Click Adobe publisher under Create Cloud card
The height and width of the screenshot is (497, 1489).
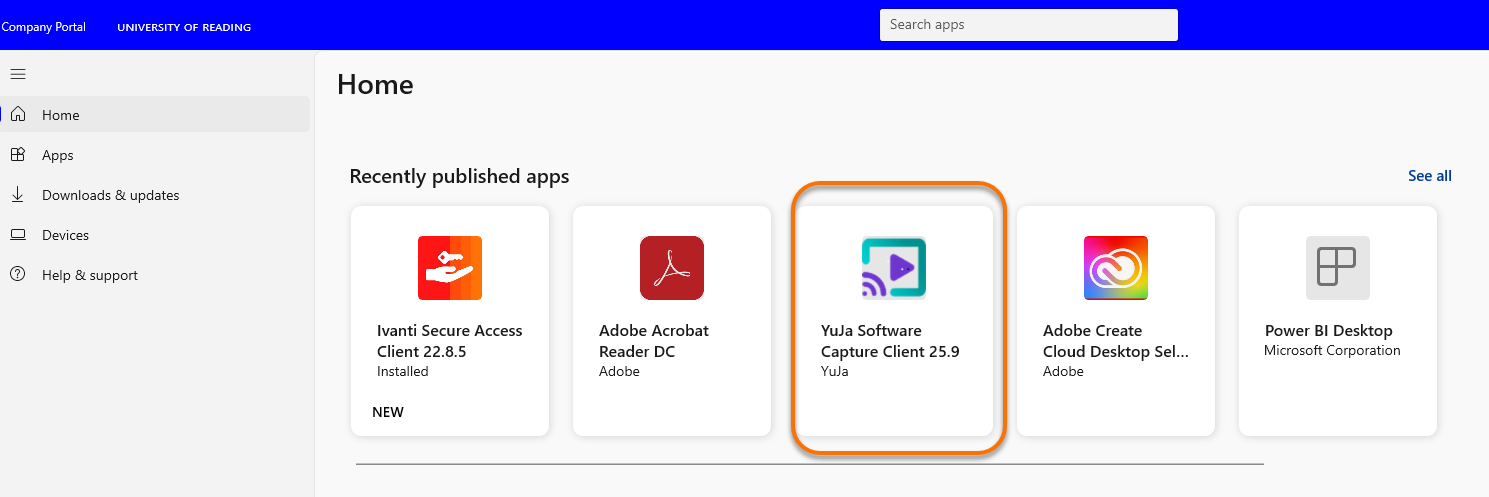pyautogui.click(x=1063, y=372)
